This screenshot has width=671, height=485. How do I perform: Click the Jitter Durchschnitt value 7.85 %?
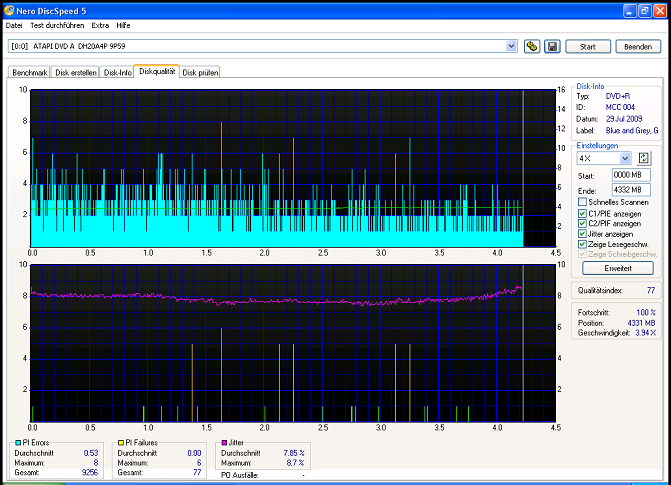pyautogui.click(x=294, y=453)
